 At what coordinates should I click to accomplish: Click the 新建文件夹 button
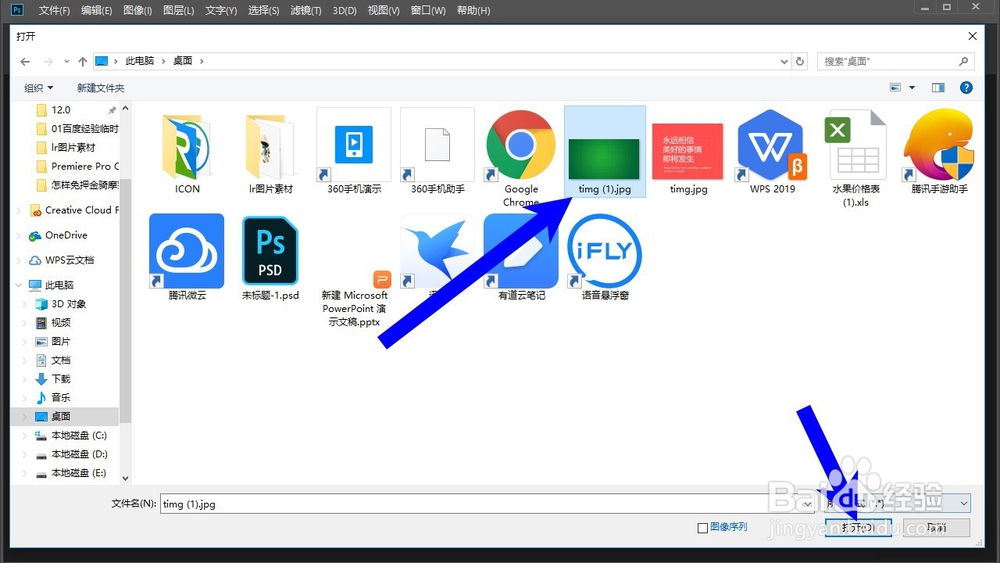(100, 88)
